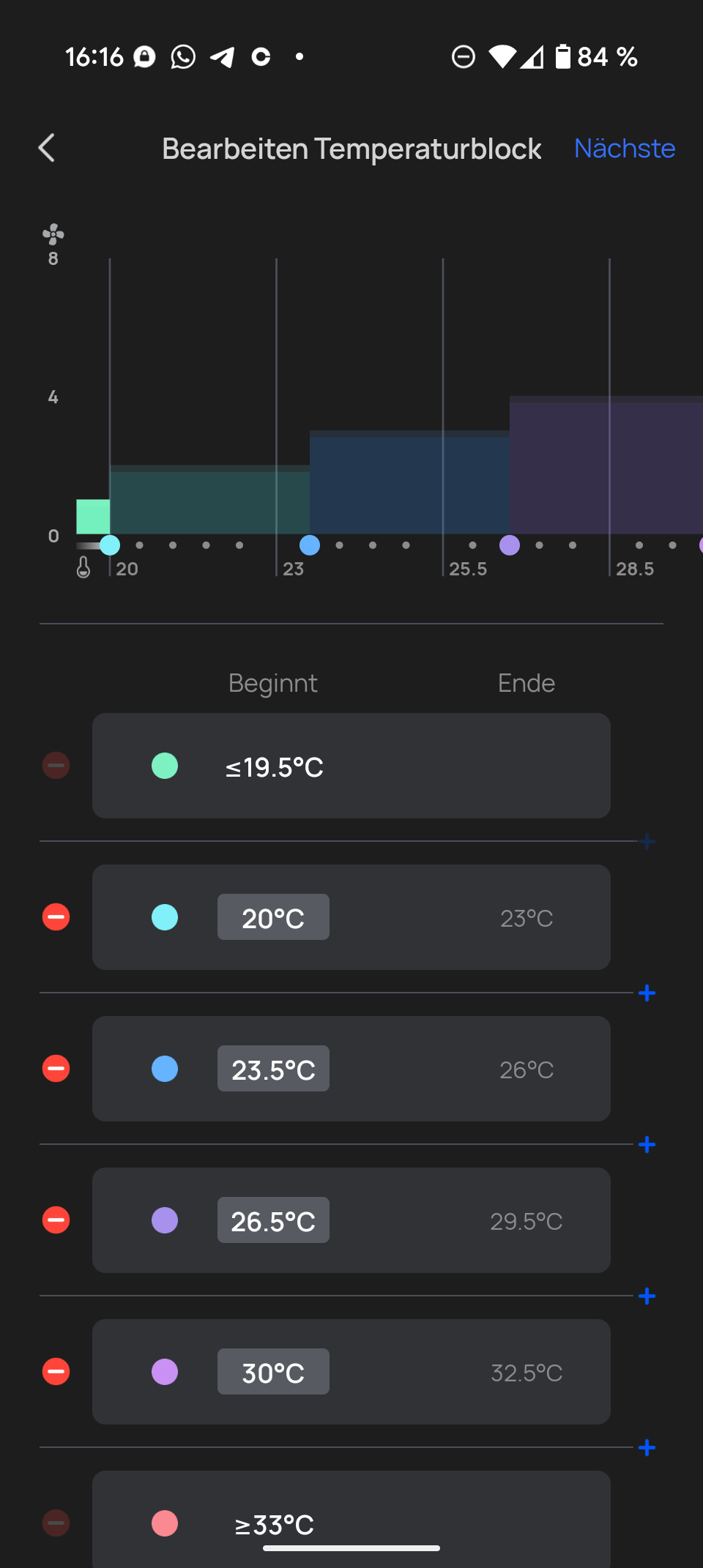
Task: Tap Nächste to continue
Action: click(x=625, y=148)
